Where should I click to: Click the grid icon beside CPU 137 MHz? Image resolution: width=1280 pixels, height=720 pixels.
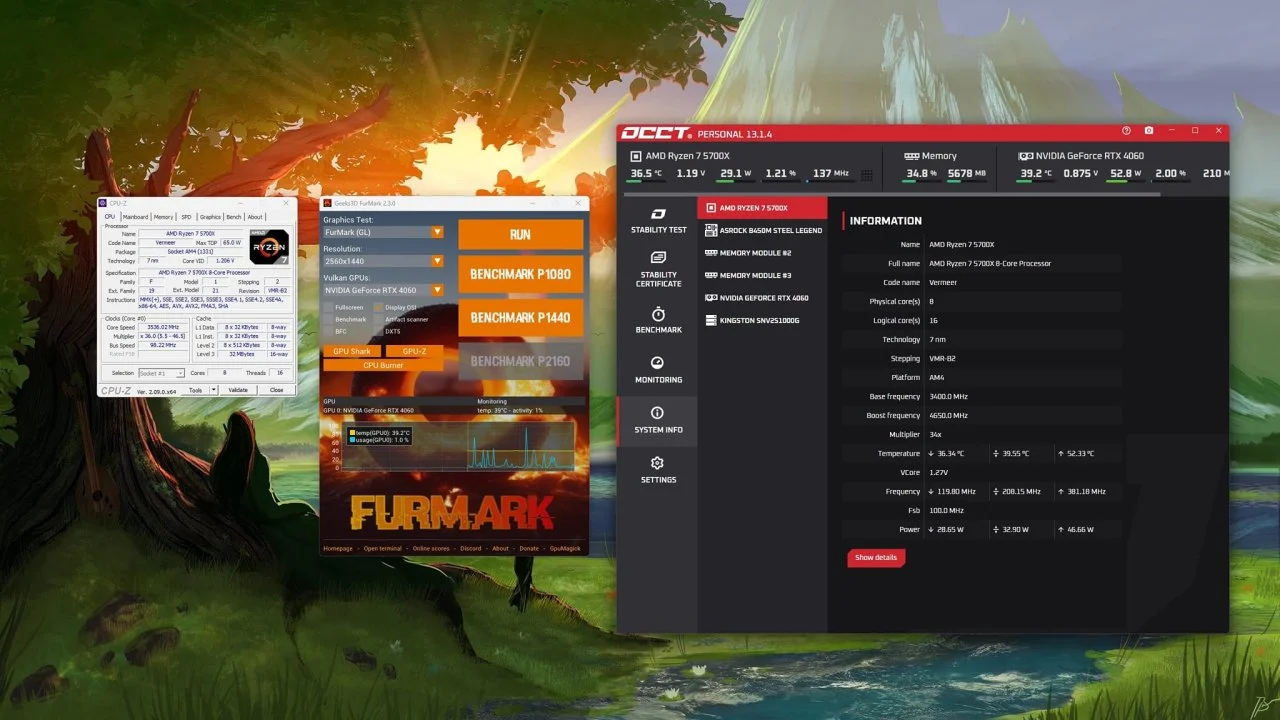click(867, 175)
